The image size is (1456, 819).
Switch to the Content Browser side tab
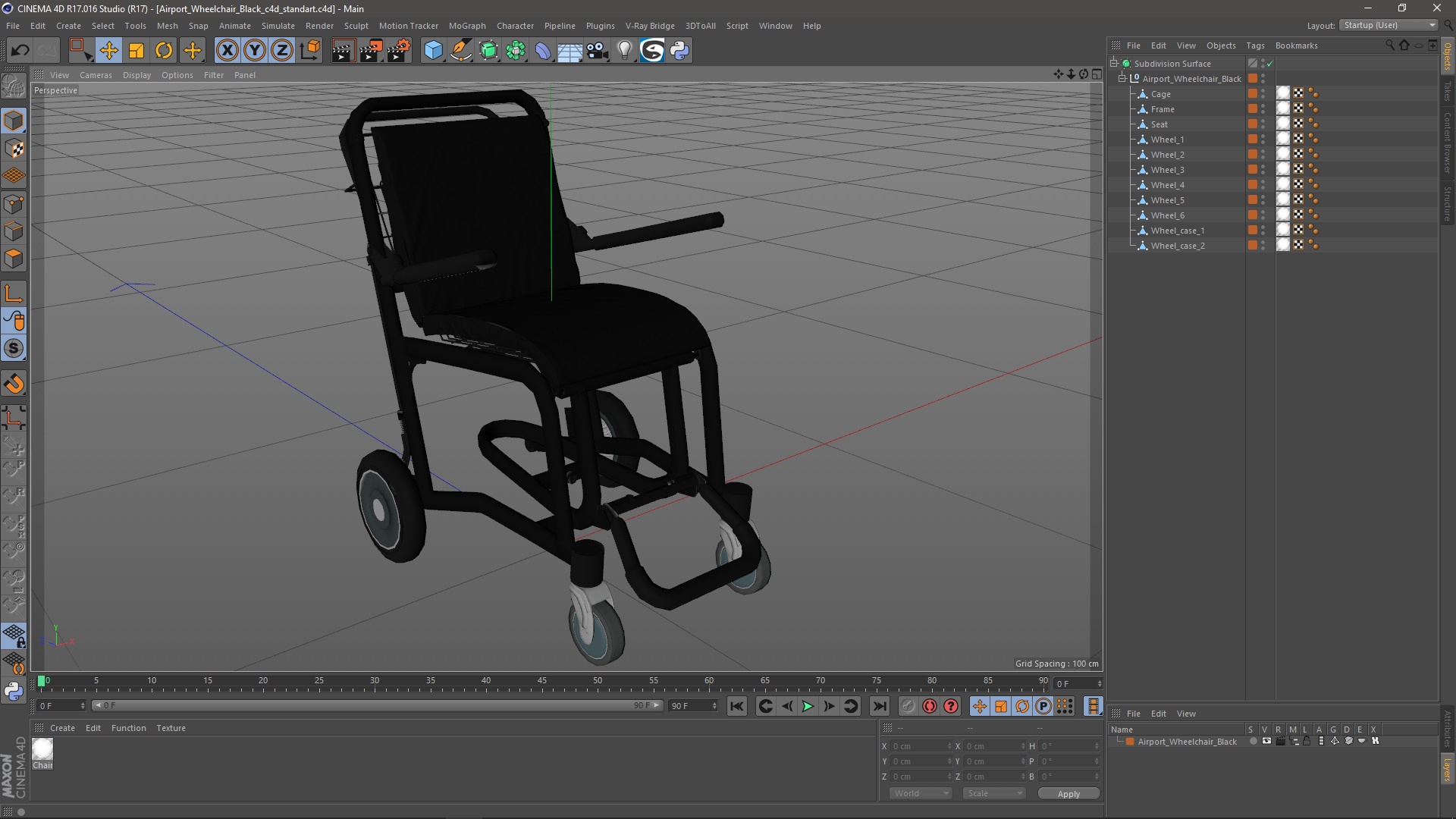(x=1448, y=142)
